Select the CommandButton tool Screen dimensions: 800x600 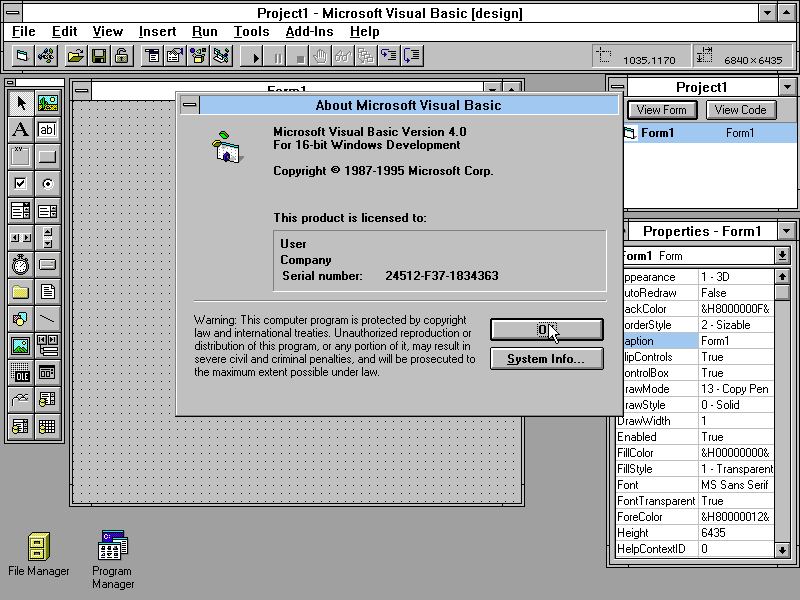tap(46, 157)
